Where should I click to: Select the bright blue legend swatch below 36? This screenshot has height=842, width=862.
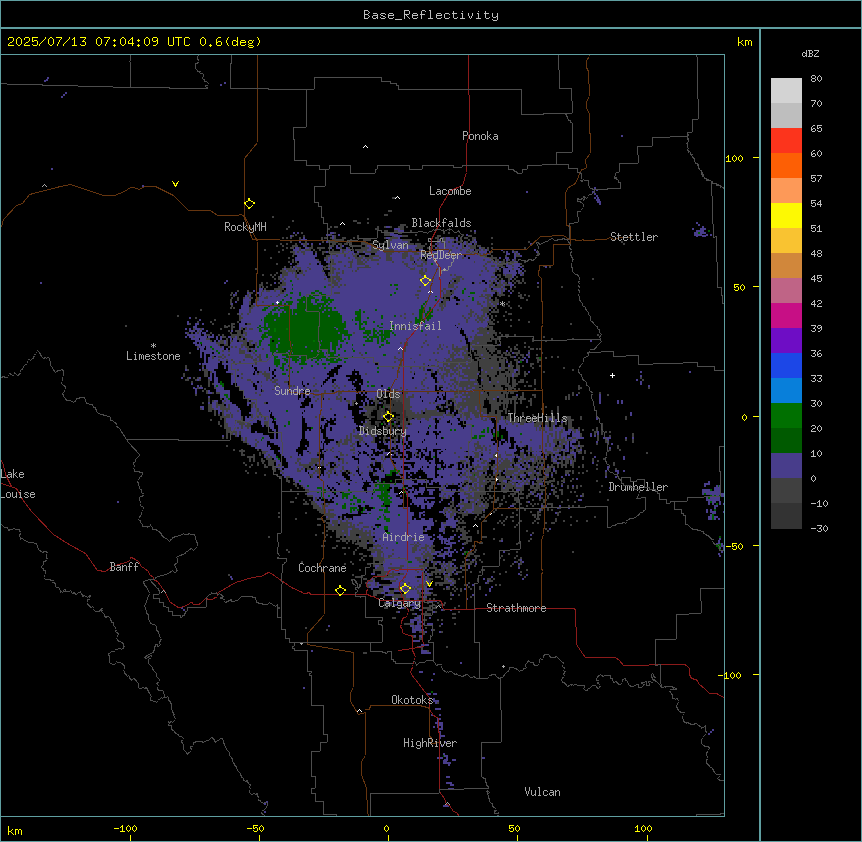point(786,365)
